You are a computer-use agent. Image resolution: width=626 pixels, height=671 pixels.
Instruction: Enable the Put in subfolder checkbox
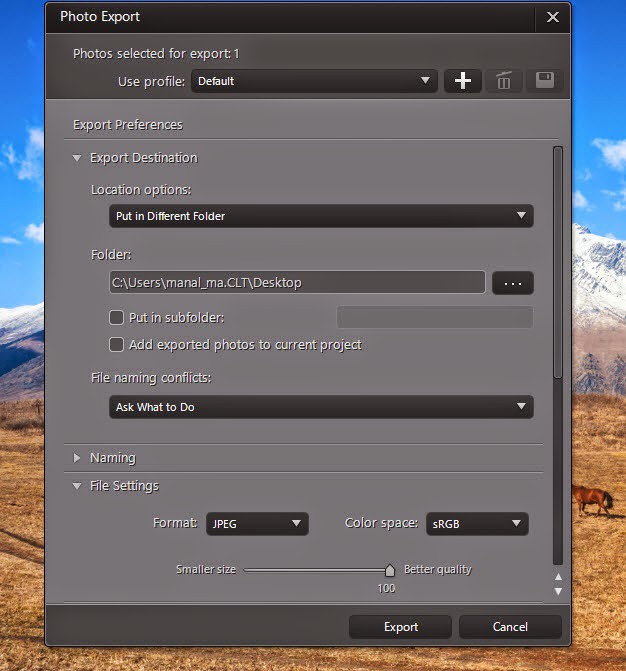[116, 318]
